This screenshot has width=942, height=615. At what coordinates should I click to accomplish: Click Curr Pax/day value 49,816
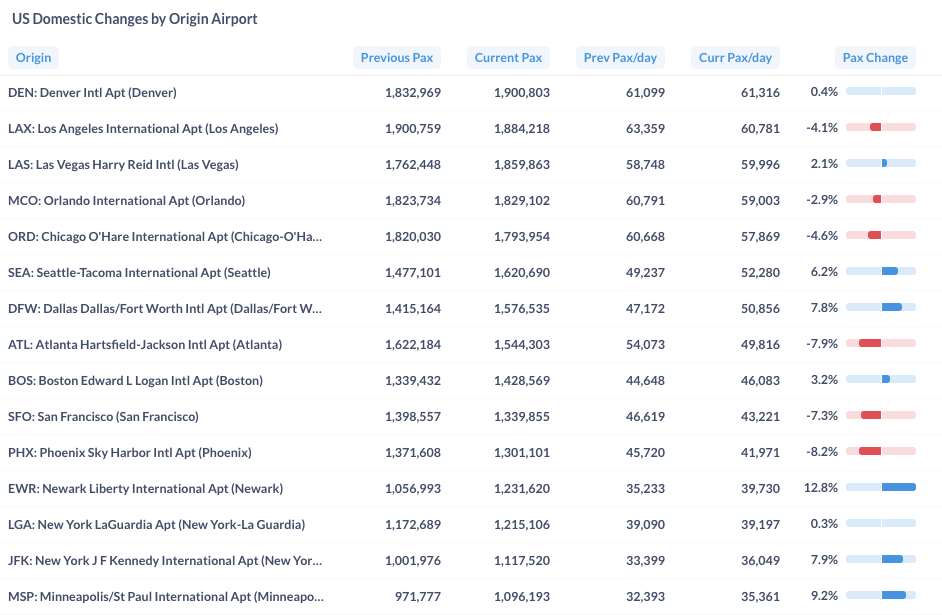click(x=760, y=345)
